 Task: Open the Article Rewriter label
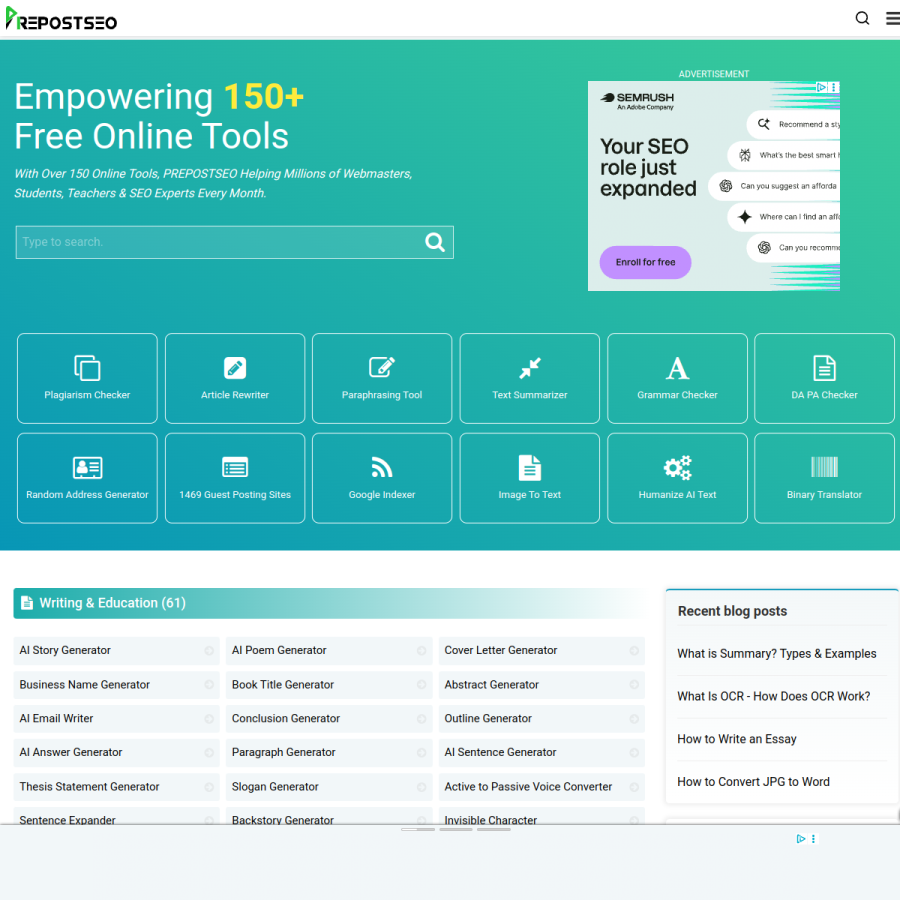coord(235,395)
